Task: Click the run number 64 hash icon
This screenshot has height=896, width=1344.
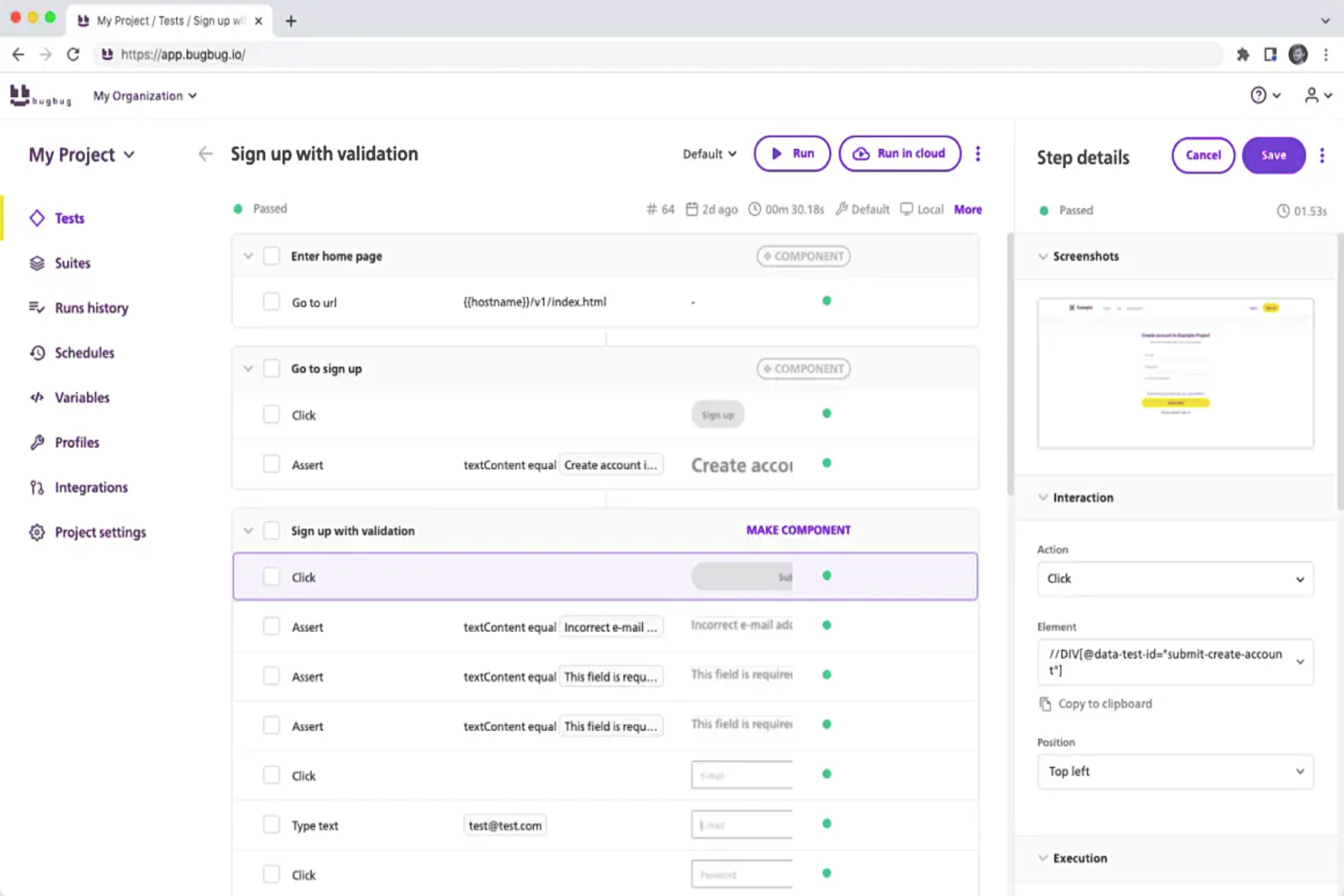Action: pyautogui.click(x=651, y=210)
